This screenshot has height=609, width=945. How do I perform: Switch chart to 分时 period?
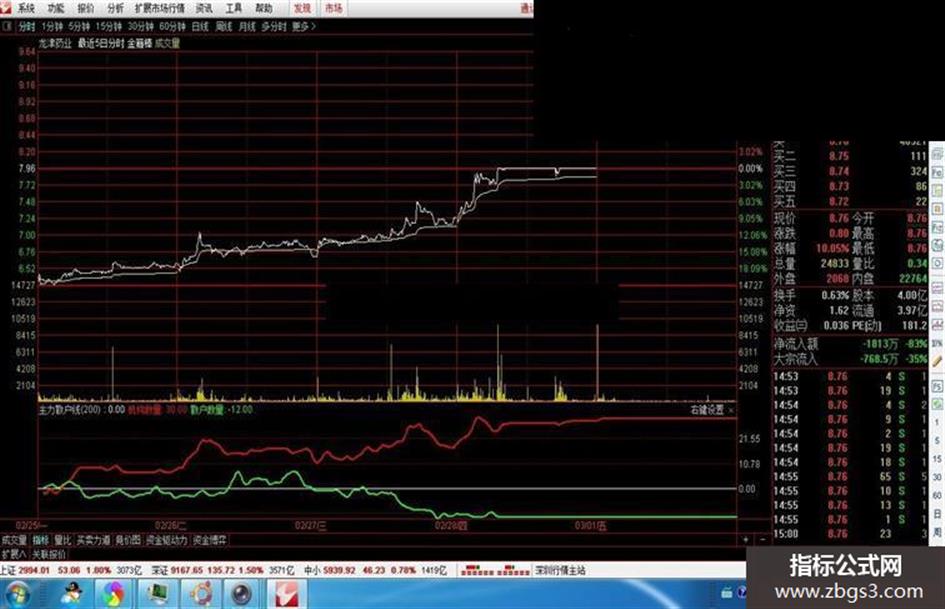(x=27, y=27)
